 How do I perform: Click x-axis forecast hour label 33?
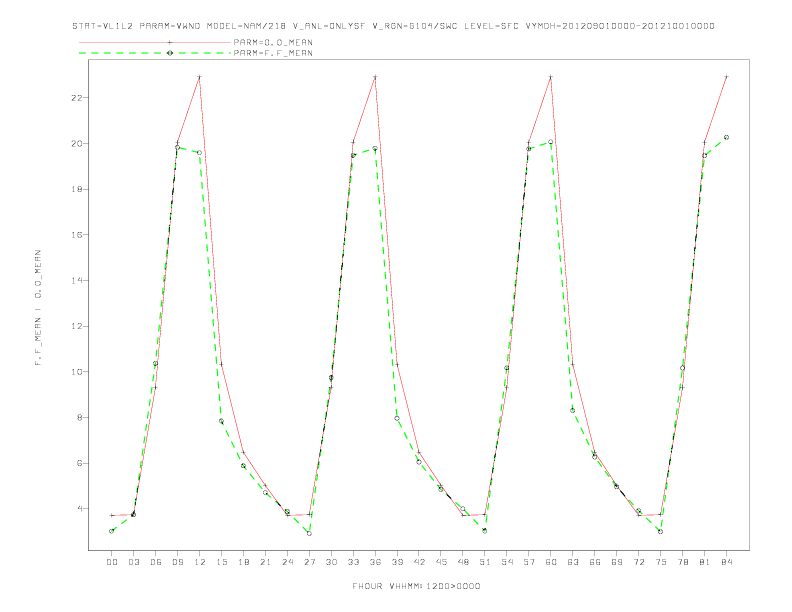click(x=353, y=562)
